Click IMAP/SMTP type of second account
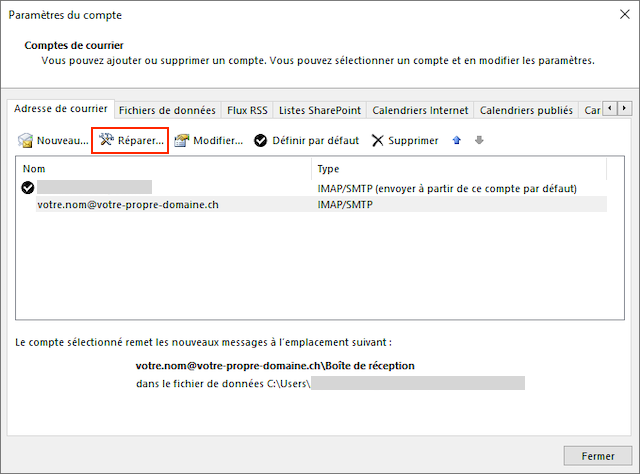The height and width of the screenshot is (474, 640). click(x=345, y=204)
